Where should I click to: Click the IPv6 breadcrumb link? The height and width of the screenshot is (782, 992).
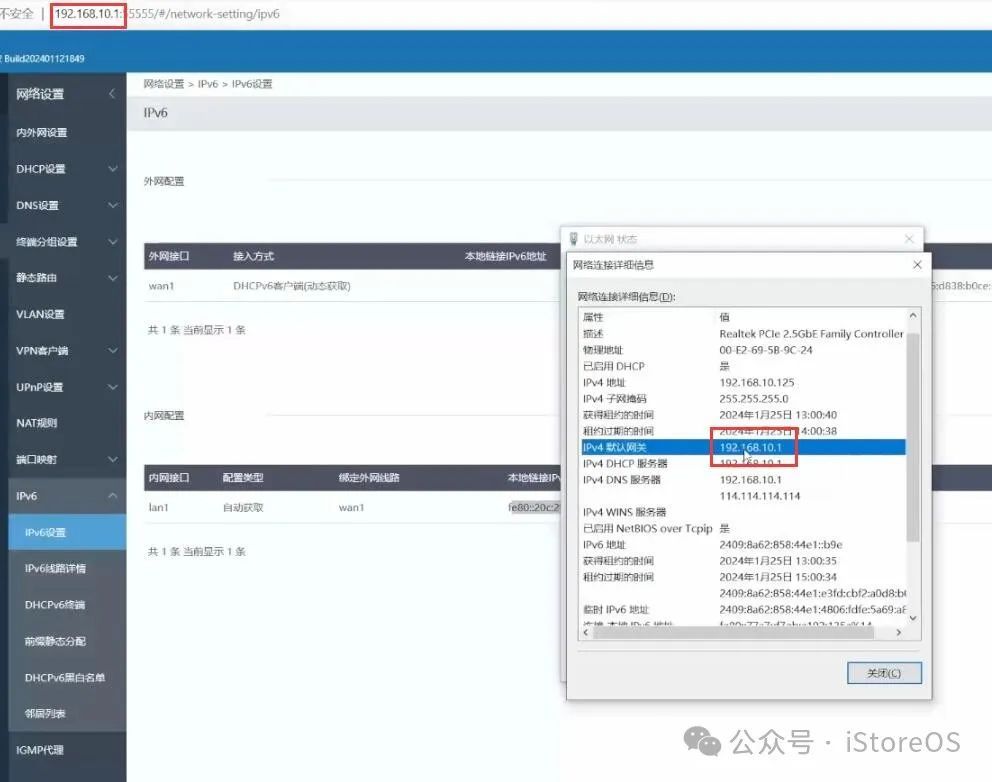pyautogui.click(x=208, y=84)
